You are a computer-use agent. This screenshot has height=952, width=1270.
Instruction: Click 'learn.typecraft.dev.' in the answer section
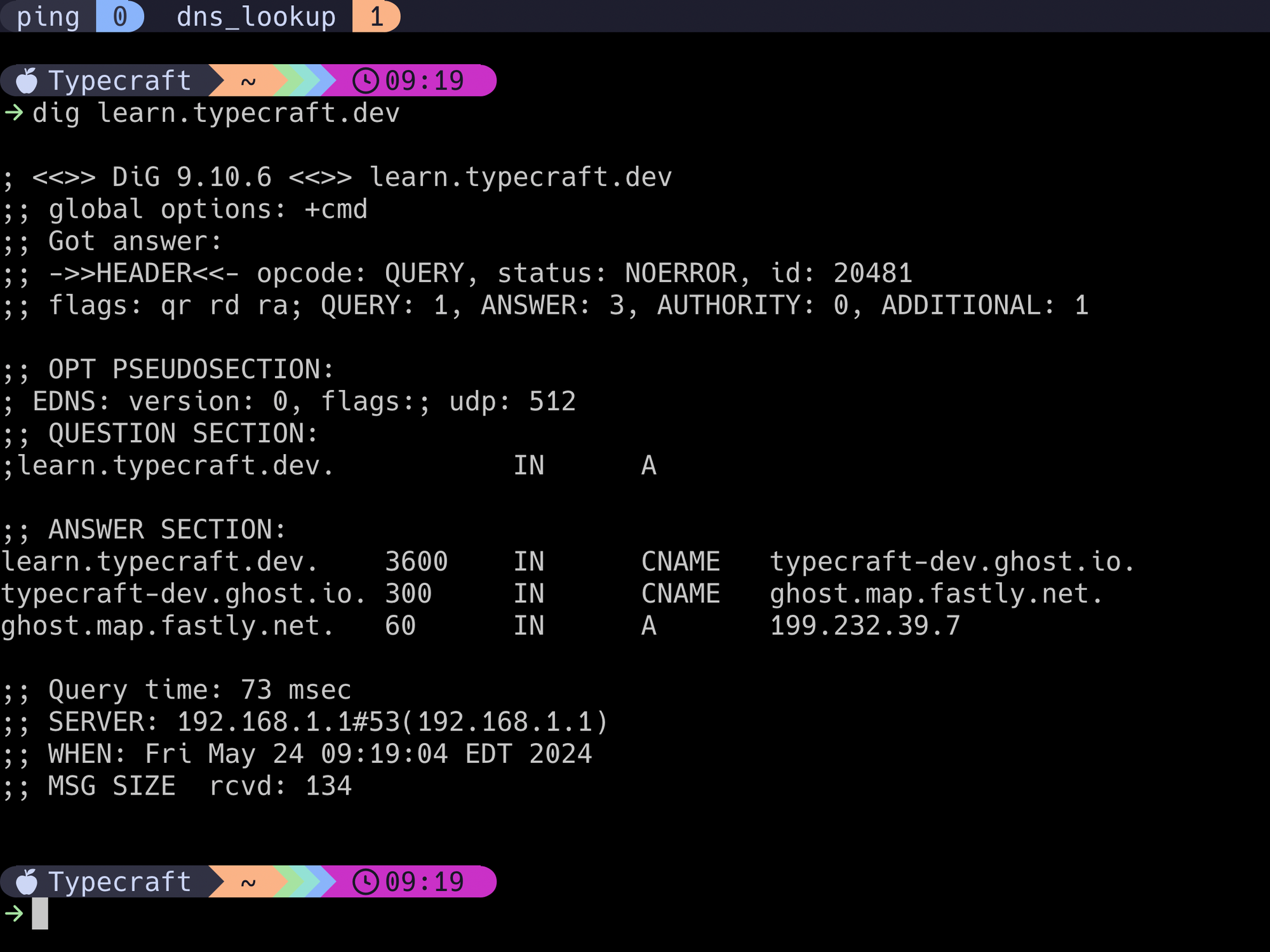point(159,561)
